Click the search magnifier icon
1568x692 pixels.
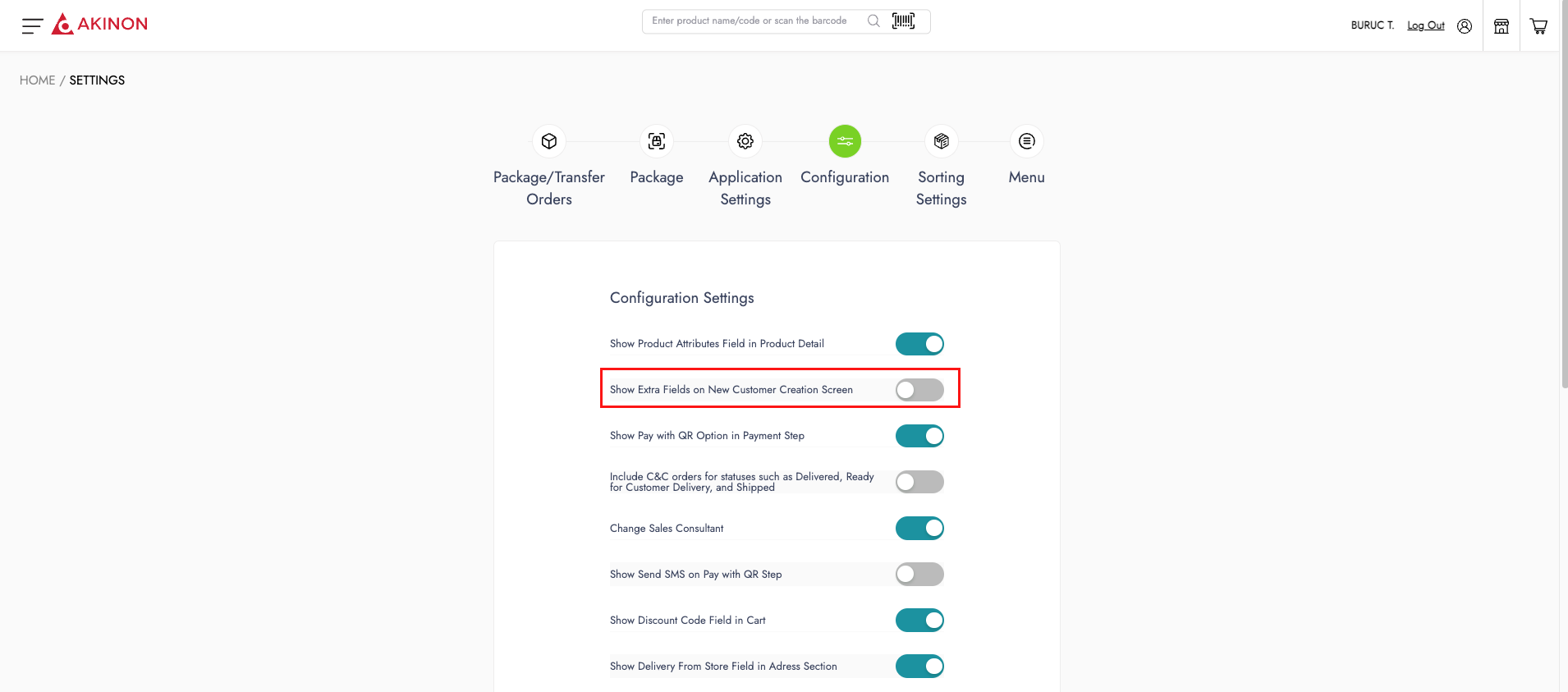(873, 21)
